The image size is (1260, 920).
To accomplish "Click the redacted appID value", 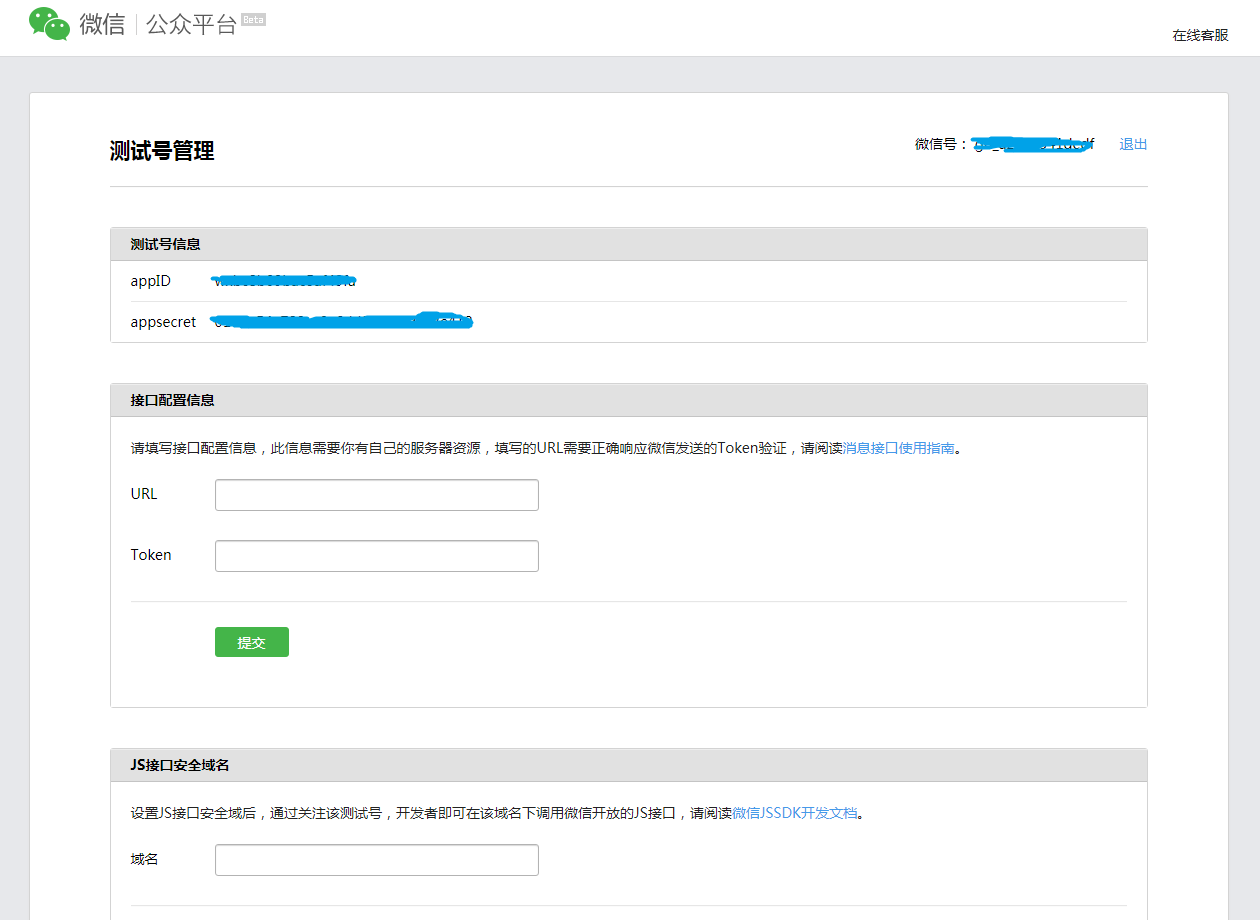I will click(285, 281).
